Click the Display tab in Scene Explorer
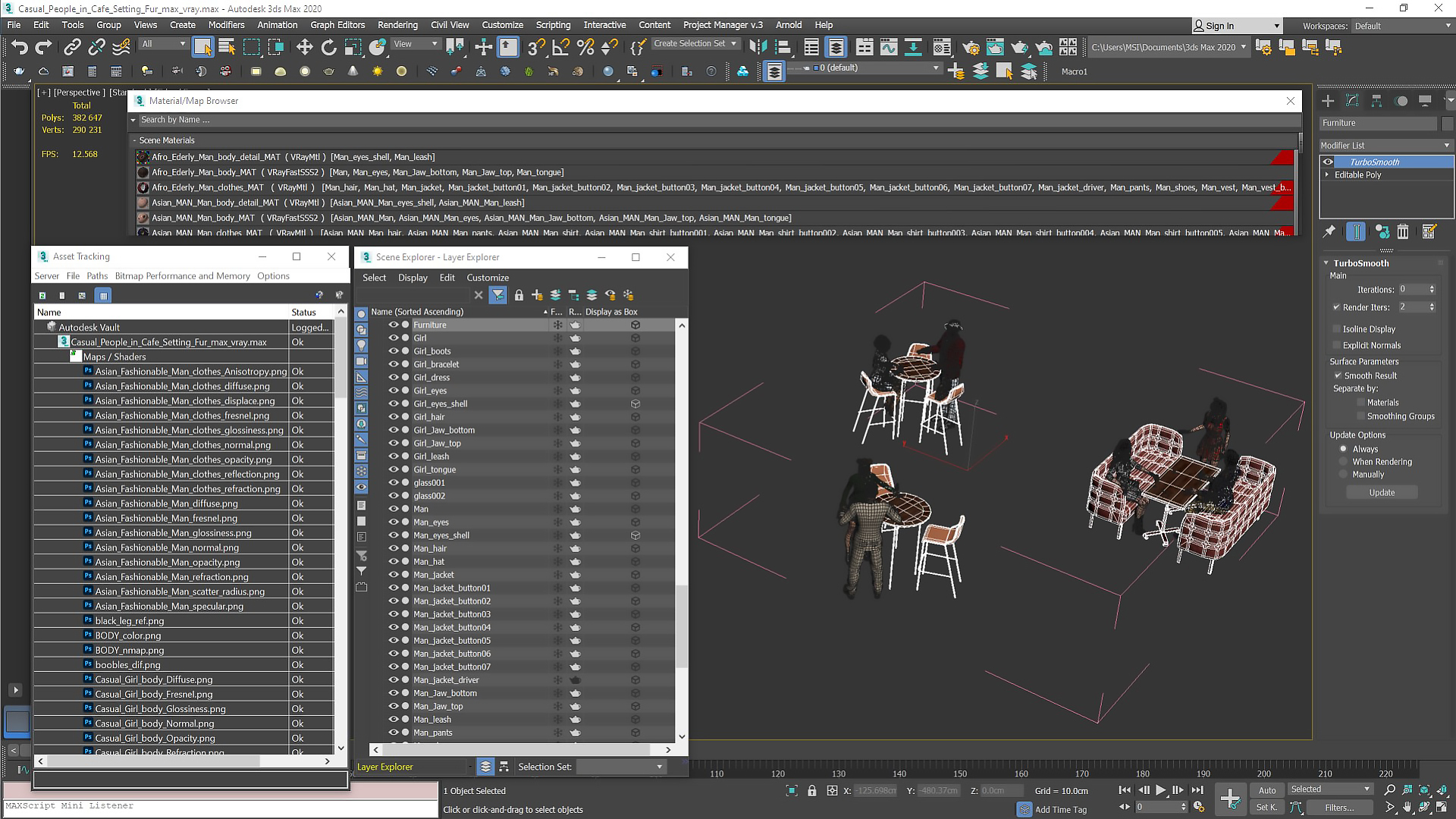The width and height of the screenshot is (1456, 819). pyautogui.click(x=412, y=277)
